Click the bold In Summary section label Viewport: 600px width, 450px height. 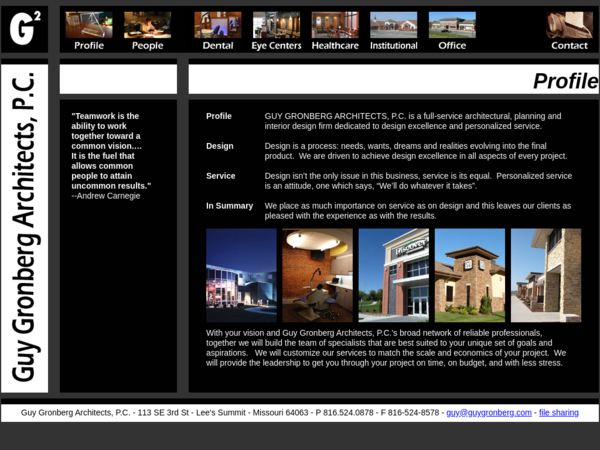229,205
